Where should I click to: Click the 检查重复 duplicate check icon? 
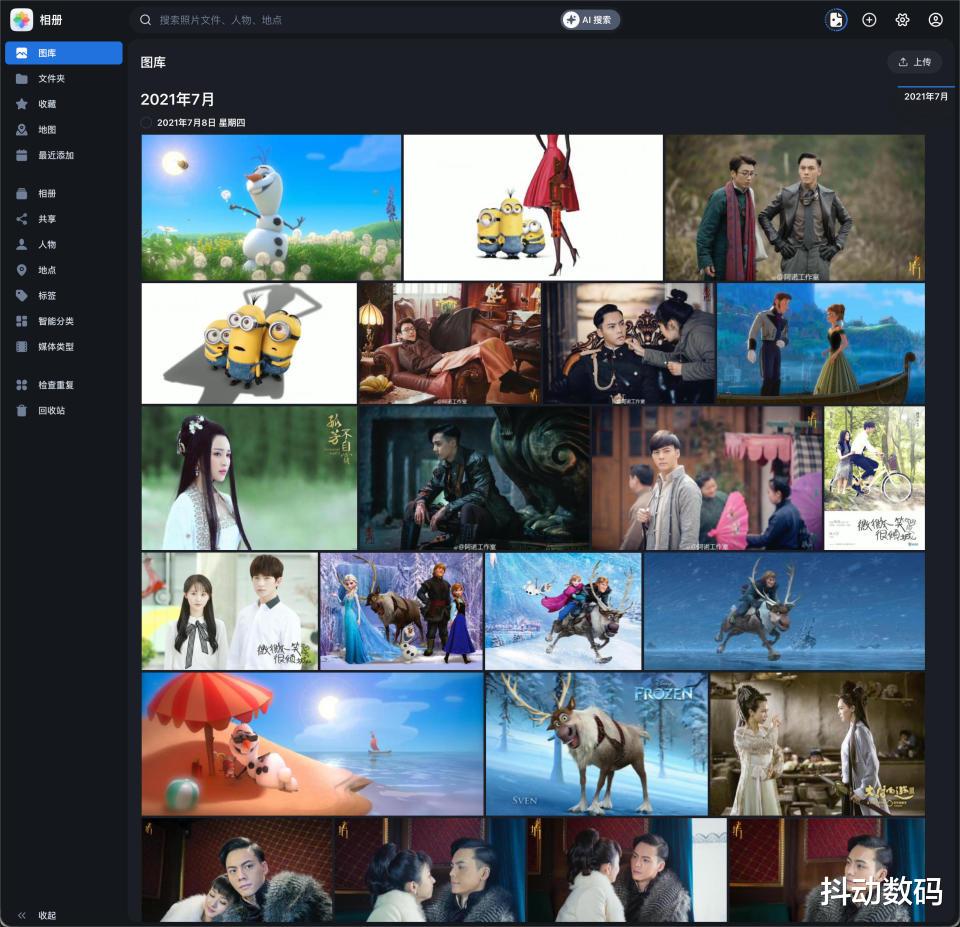21,385
